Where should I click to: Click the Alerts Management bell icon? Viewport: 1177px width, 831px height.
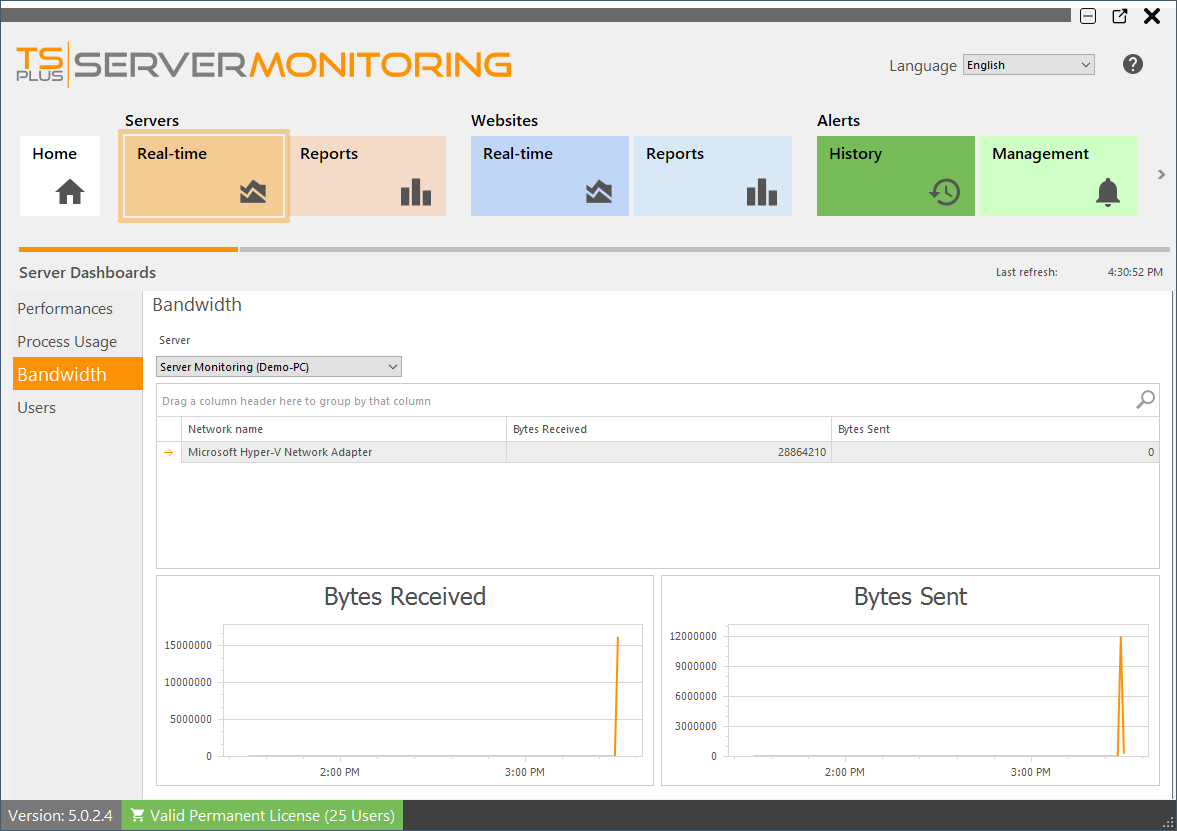[x=1107, y=190]
